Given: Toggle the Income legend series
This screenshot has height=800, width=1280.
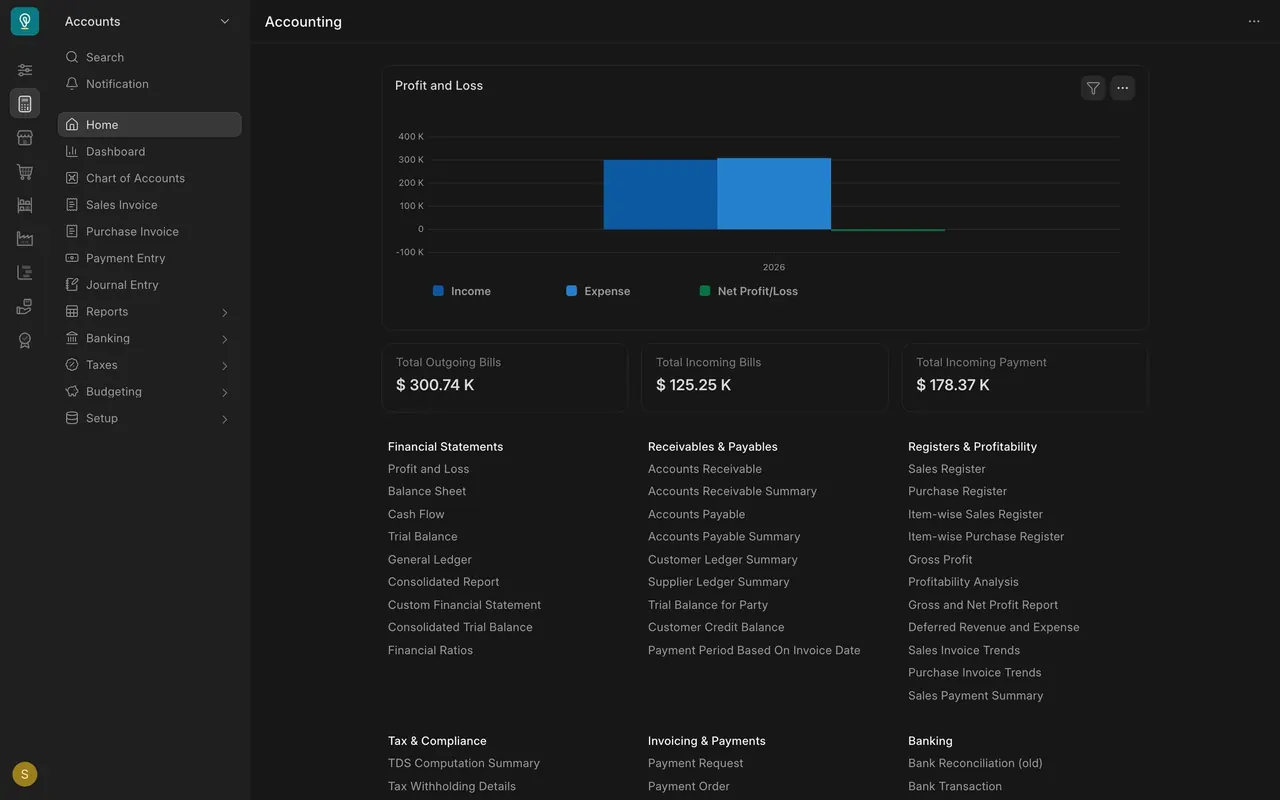Looking at the screenshot, I should pyautogui.click(x=462, y=291).
